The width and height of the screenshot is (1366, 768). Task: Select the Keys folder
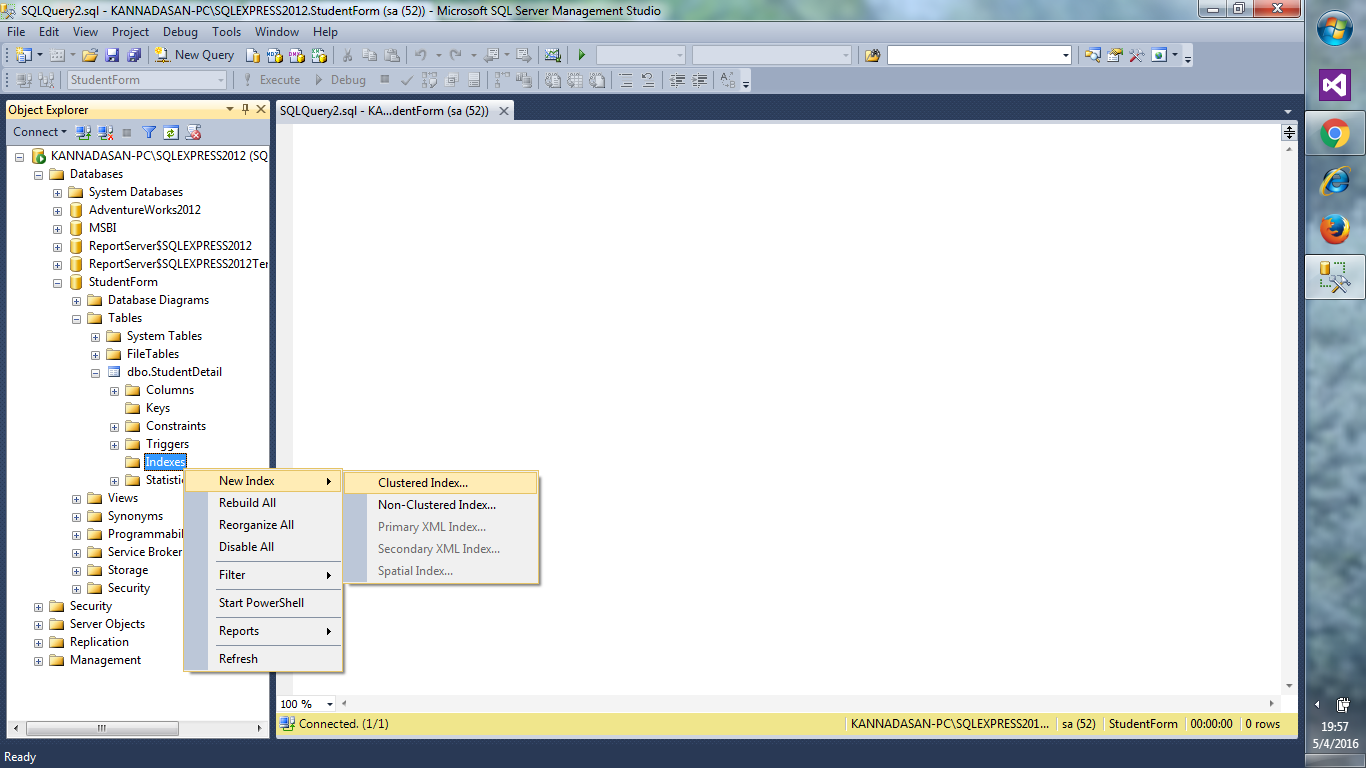(158, 408)
